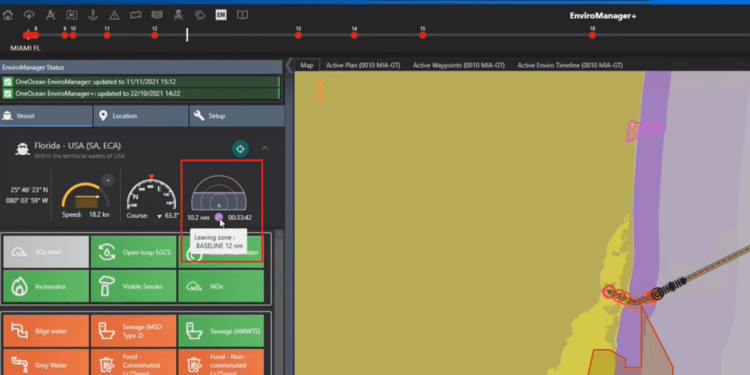Collapse left panel with the chevron handle

coord(288,66)
